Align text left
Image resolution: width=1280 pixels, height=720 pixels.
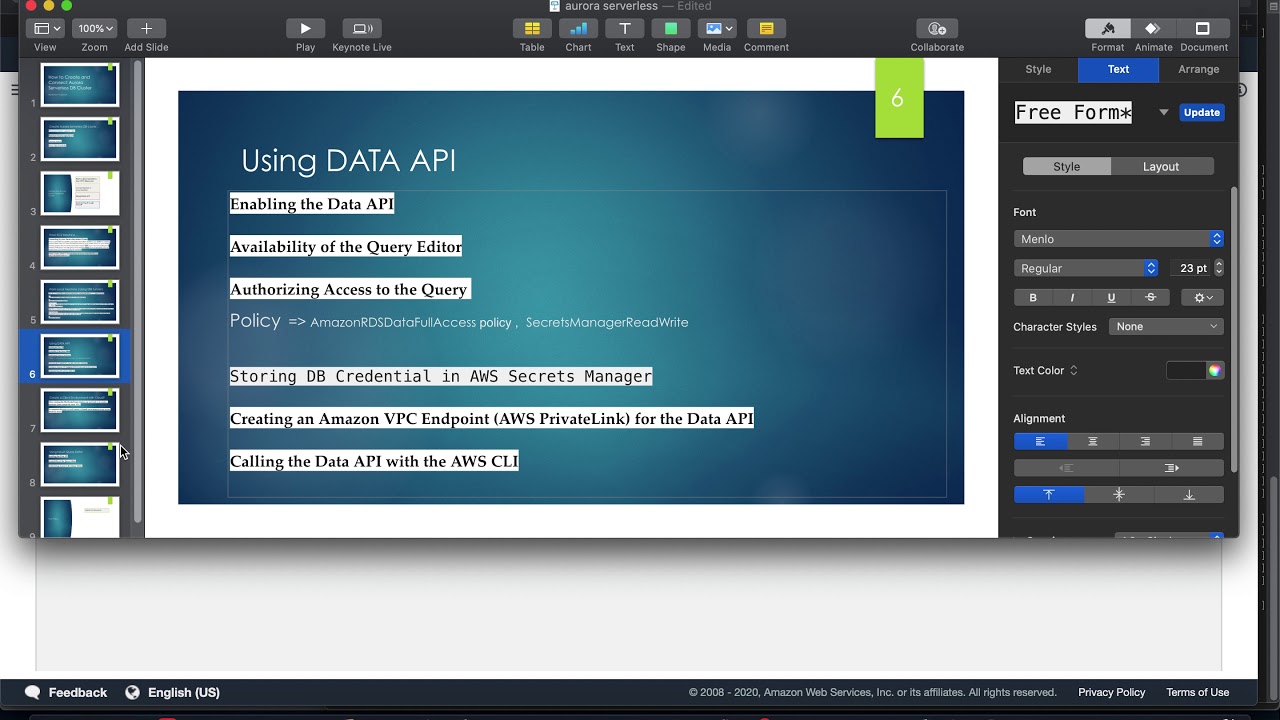click(x=1040, y=442)
